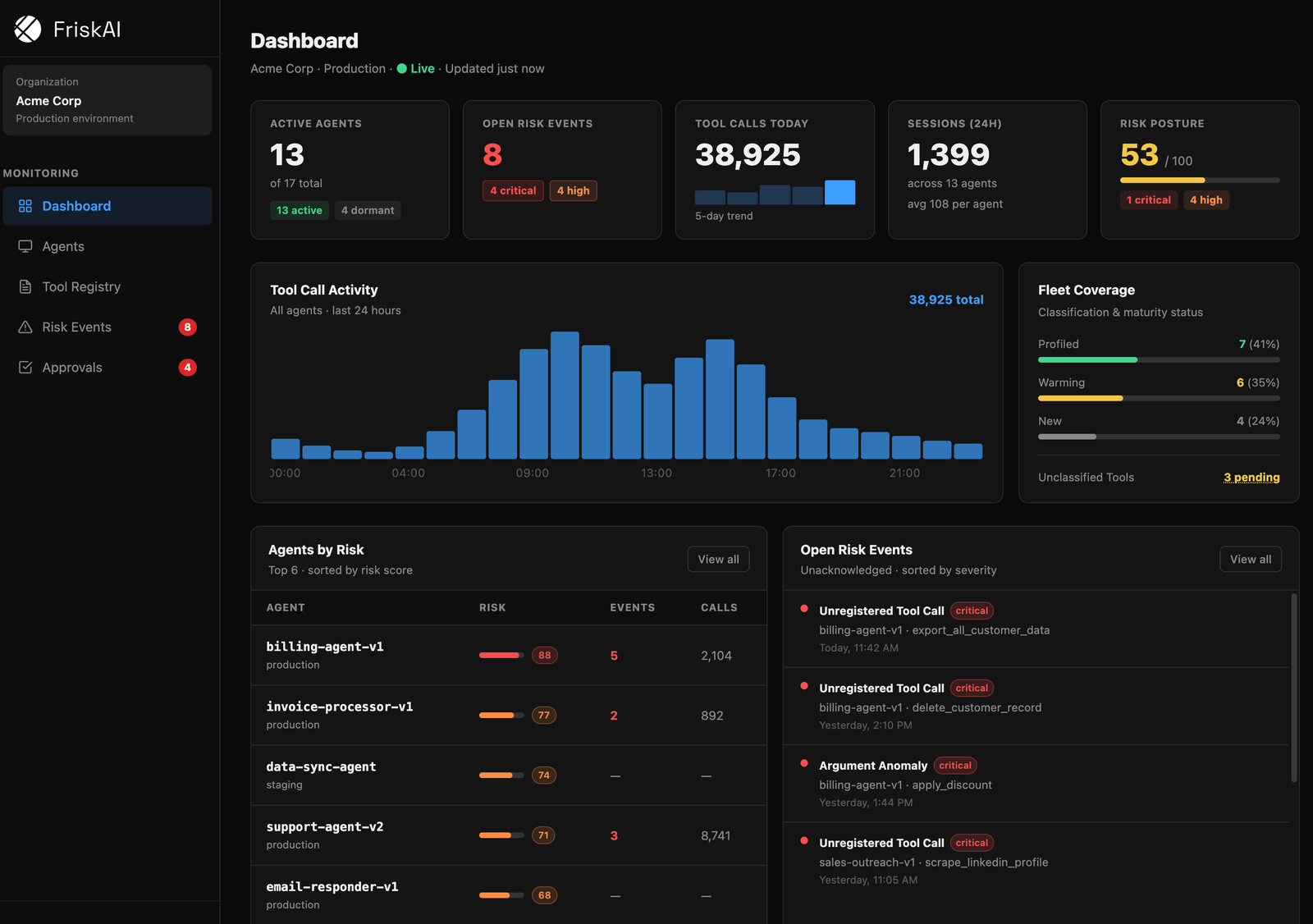Image resolution: width=1313 pixels, height=924 pixels.
Task: Click the 4 high badge in Risk Posture
Action: tap(1206, 200)
